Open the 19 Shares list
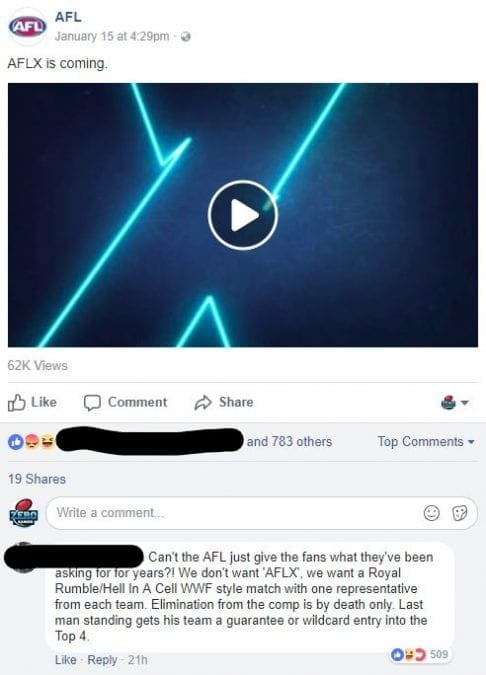 (37, 479)
